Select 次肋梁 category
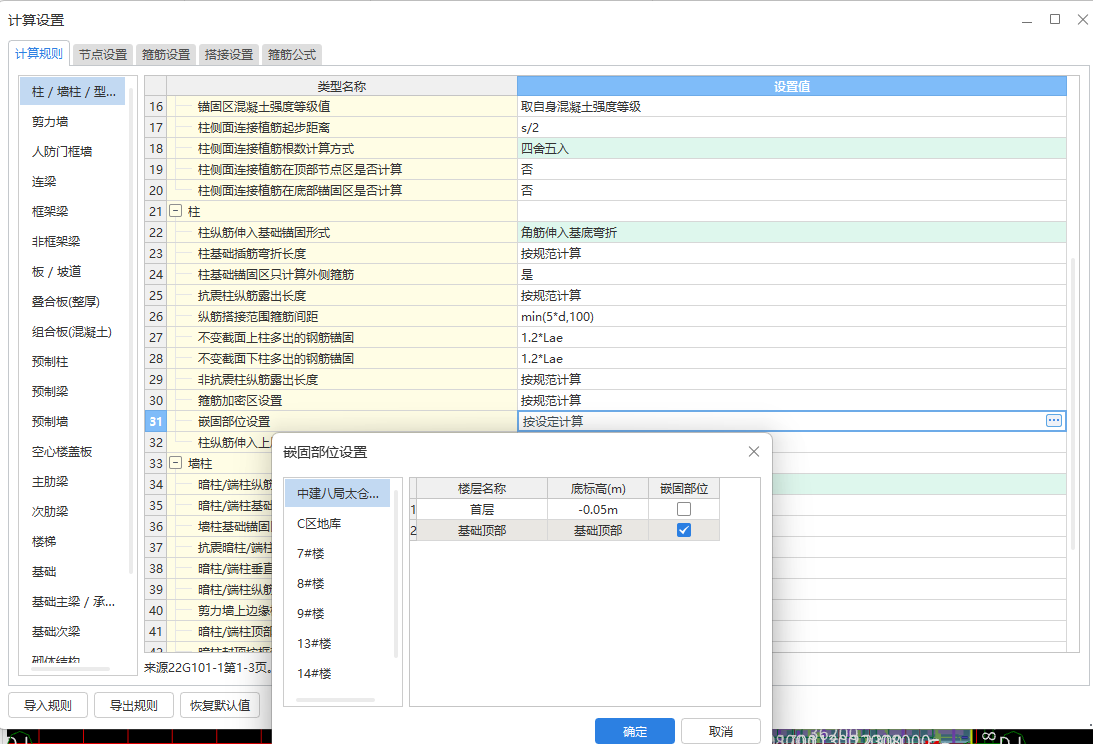 point(72,511)
